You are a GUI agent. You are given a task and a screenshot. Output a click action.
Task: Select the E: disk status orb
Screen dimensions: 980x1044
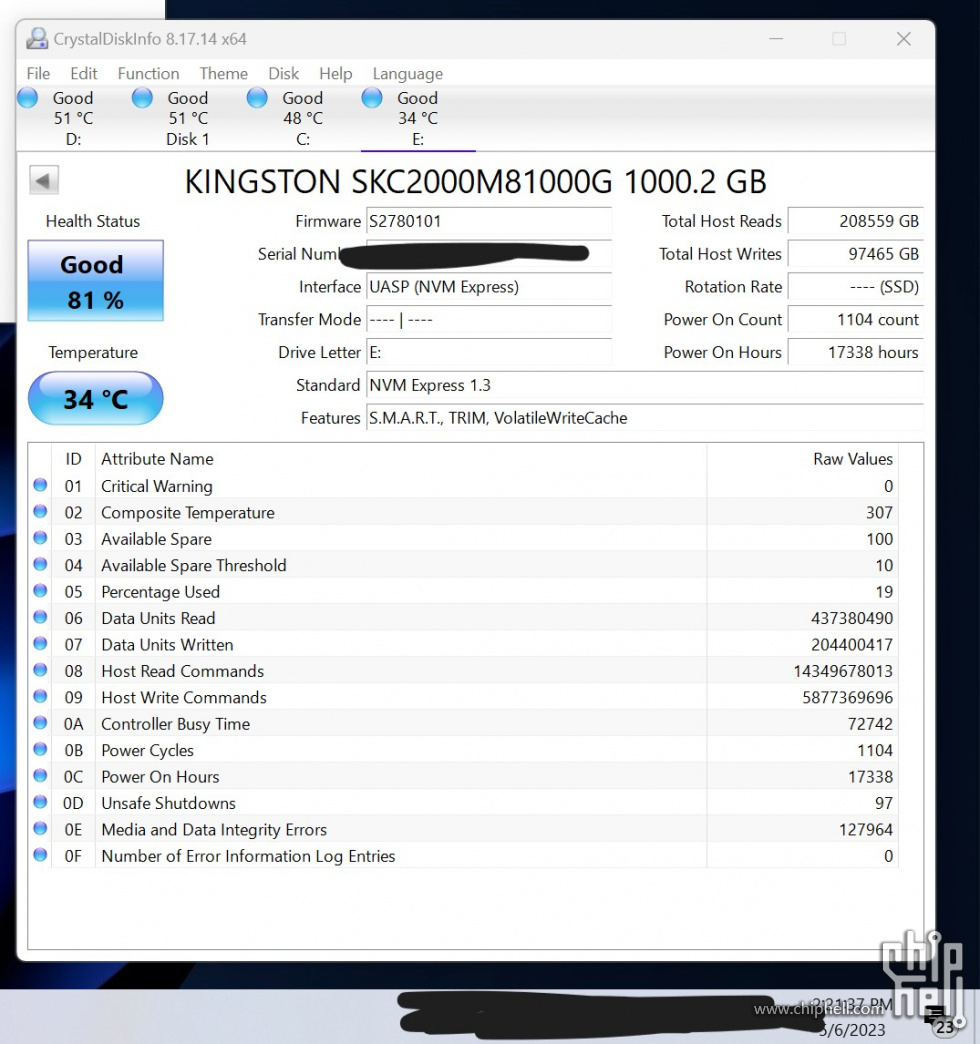(372, 98)
